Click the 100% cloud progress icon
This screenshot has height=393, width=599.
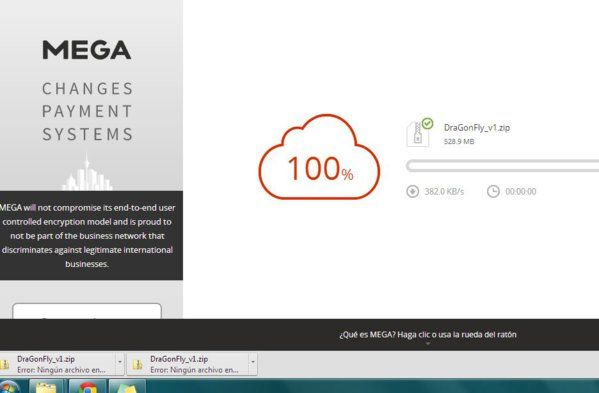pos(319,157)
